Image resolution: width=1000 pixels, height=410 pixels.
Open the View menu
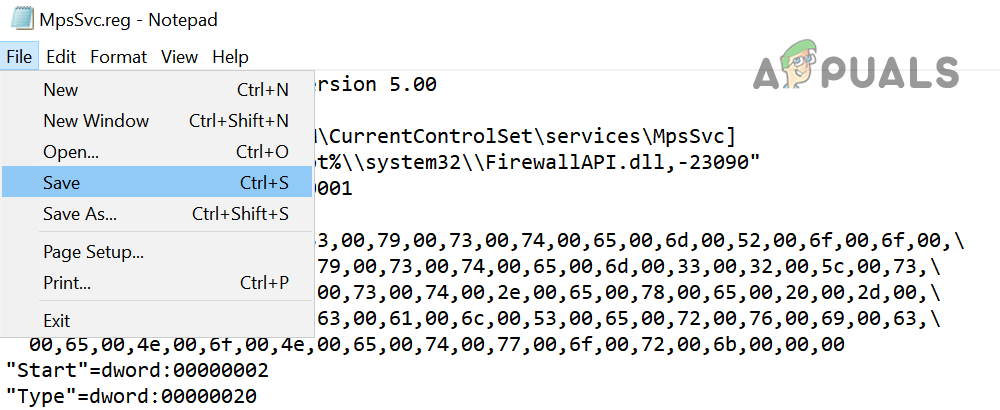coord(179,57)
